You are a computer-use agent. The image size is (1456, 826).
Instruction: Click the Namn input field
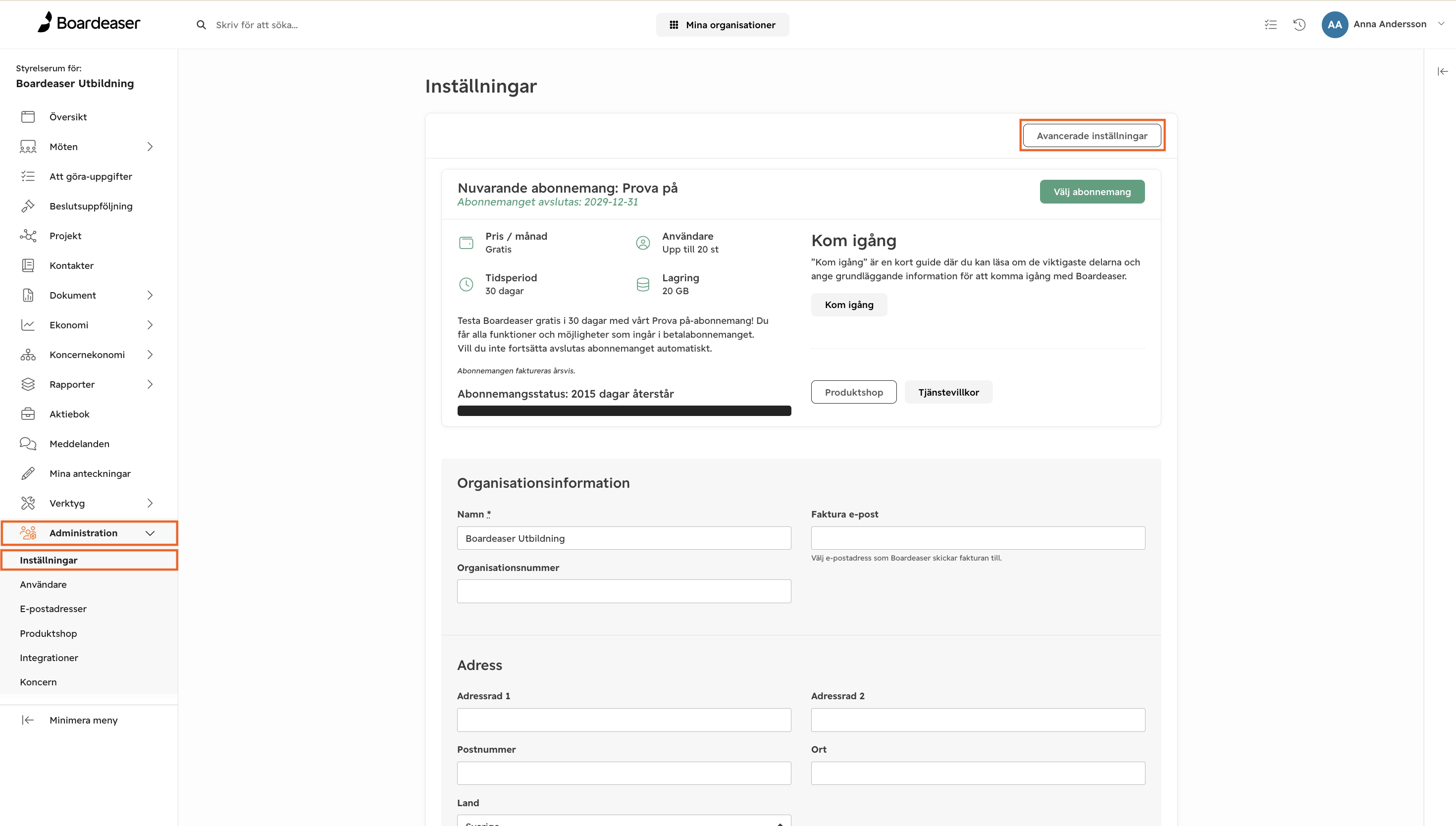click(x=624, y=538)
